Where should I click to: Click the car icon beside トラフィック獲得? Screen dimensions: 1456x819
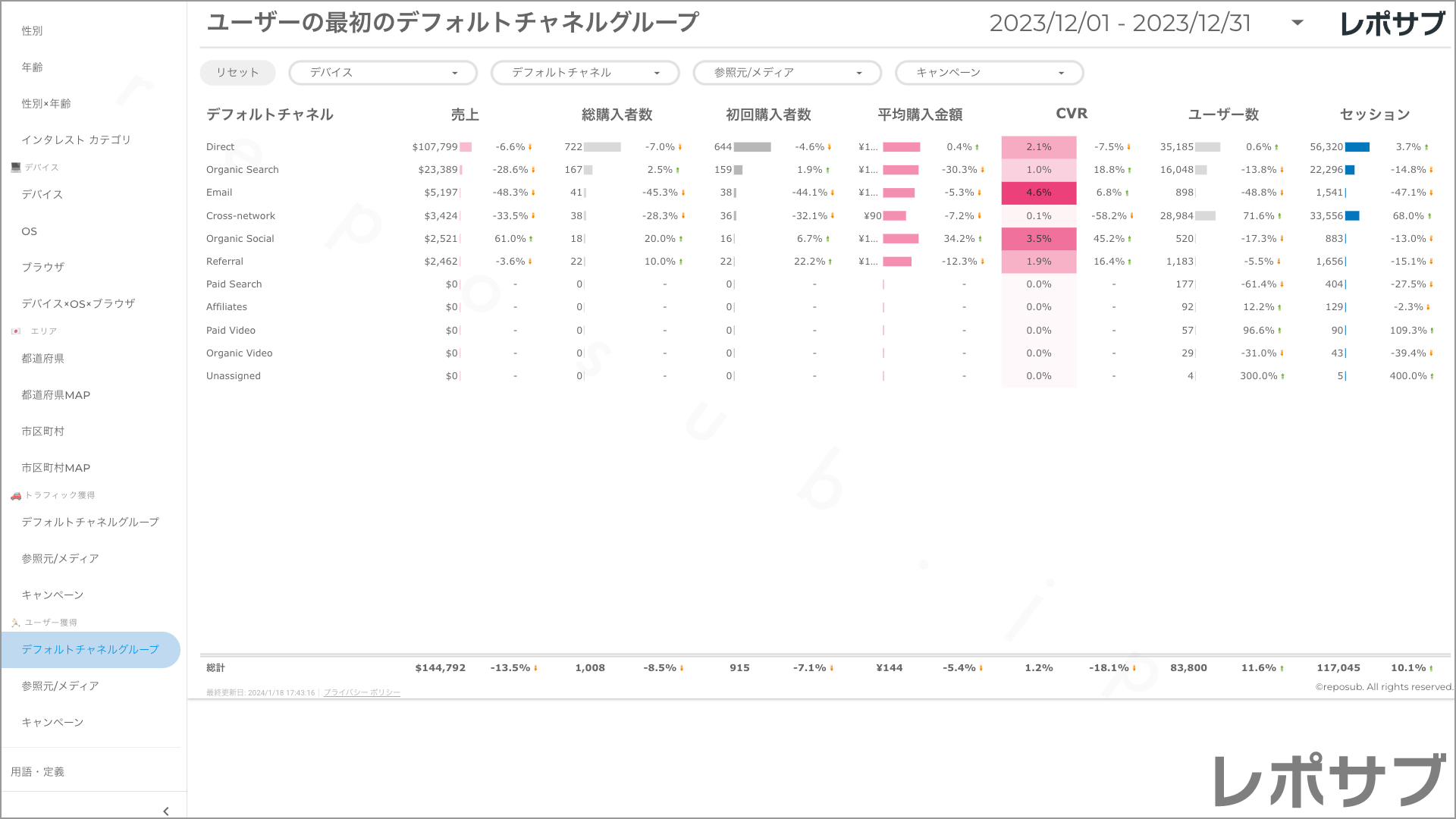[16, 495]
